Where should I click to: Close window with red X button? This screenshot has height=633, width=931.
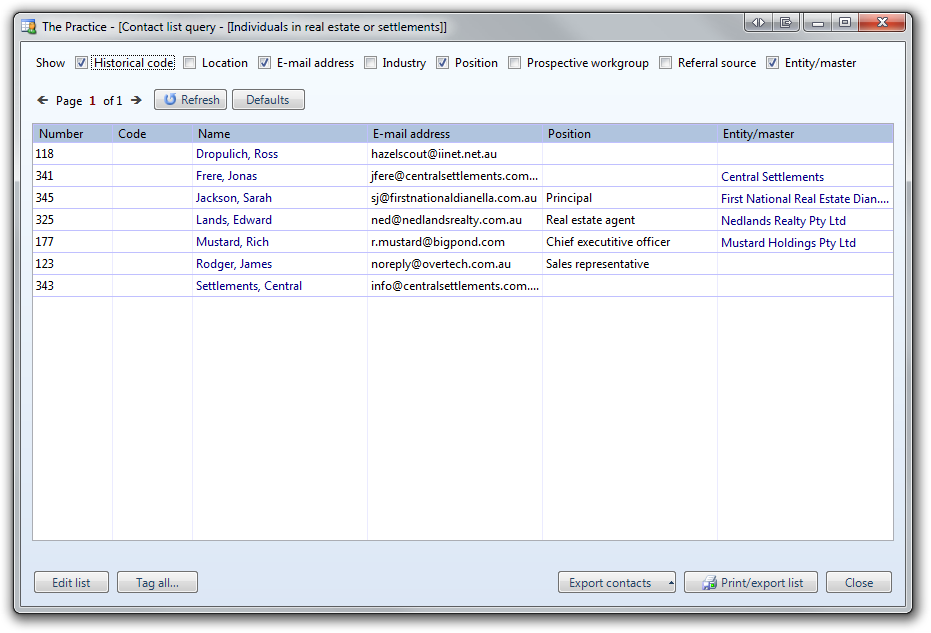[x=882, y=23]
